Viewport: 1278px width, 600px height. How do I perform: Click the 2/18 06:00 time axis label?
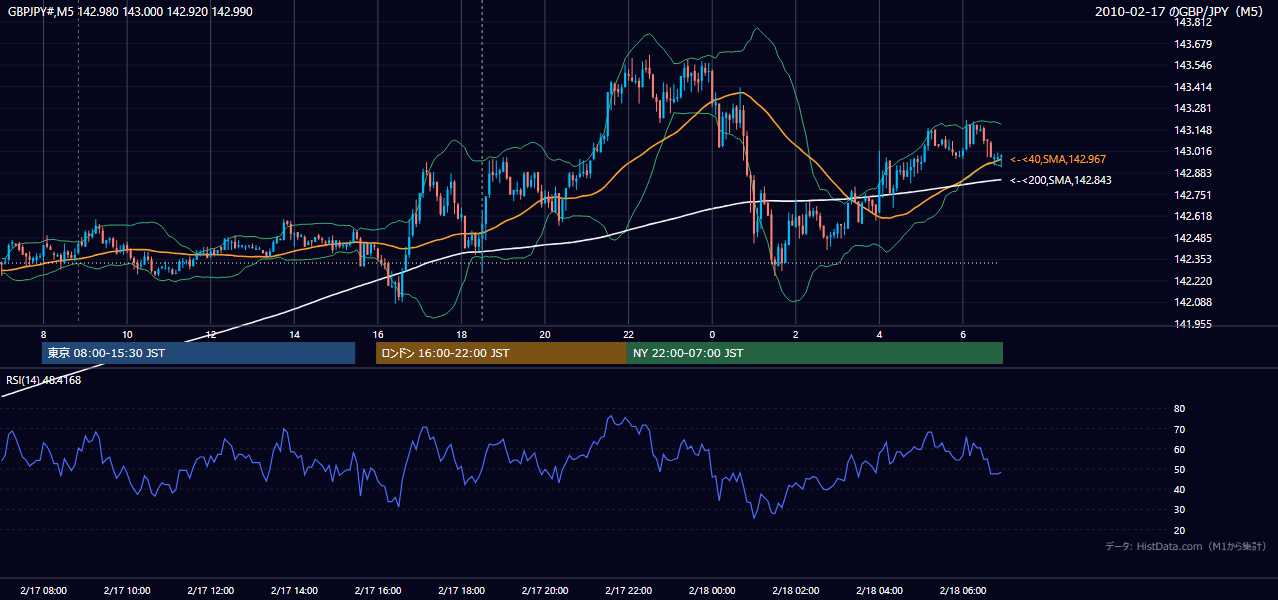point(963,591)
